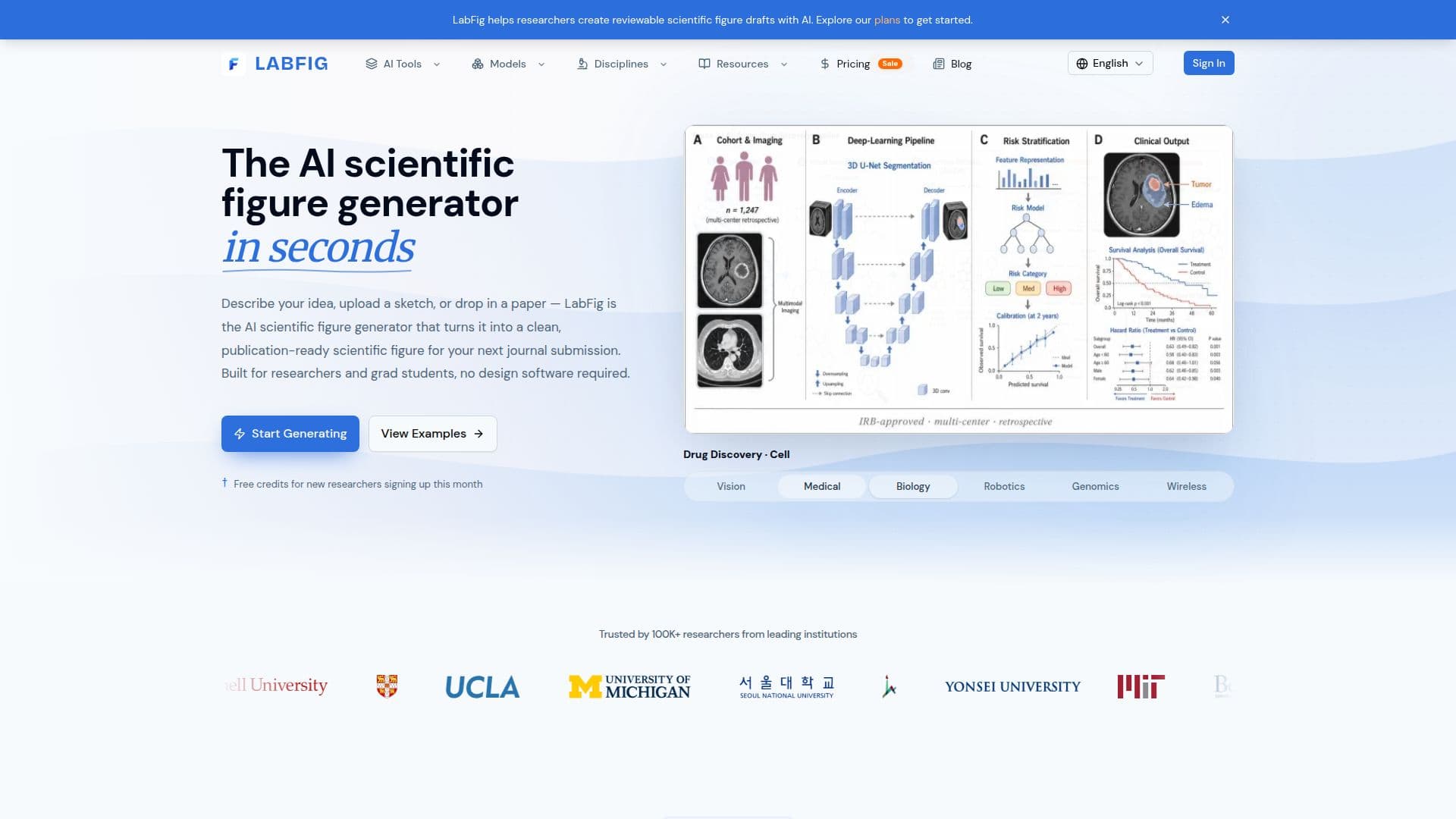Screen dimensions: 1456x819
Task: Open the plans link in banner
Action: (x=886, y=20)
